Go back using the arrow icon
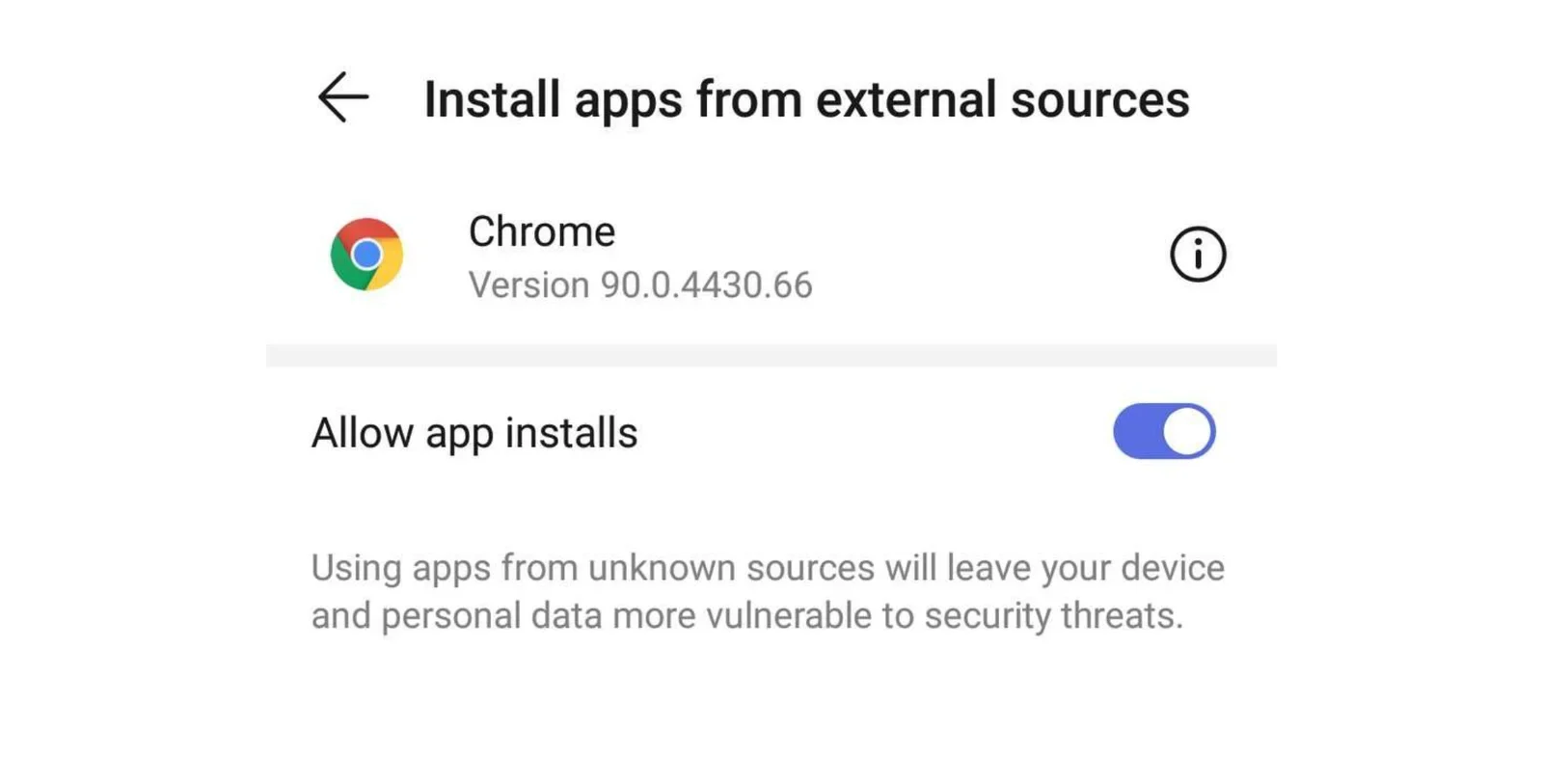Image resolution: width=1543 pixels, height=784 pixels. (343, 97)
